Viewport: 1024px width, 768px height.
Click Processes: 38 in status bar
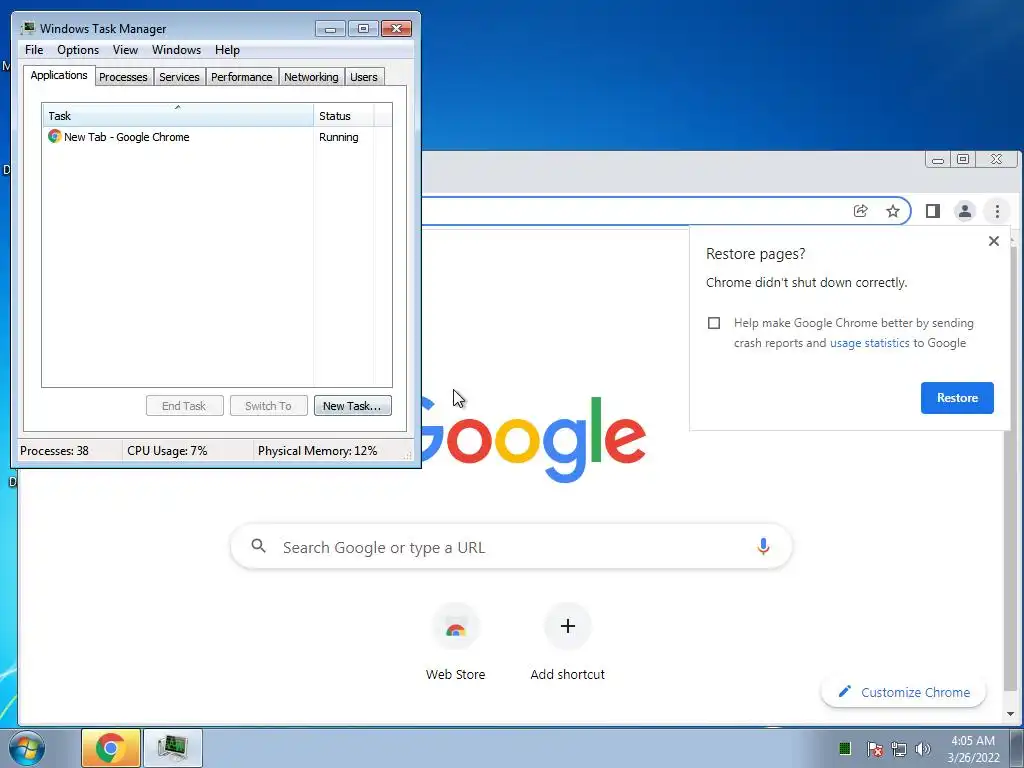pos(54,451)
